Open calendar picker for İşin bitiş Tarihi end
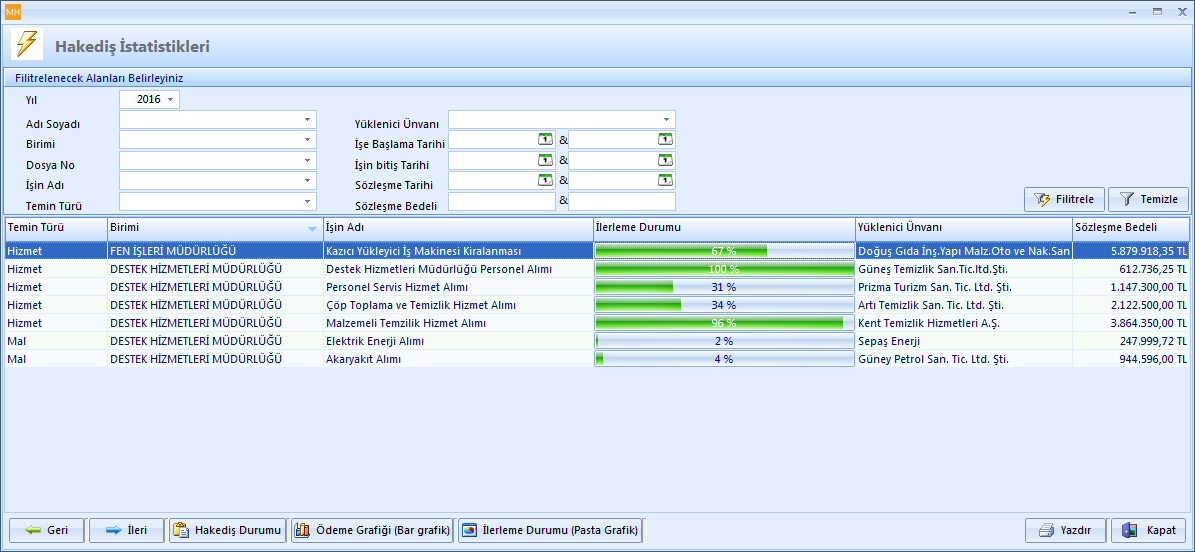This screenshot has height=552, width=1195. pyautogui.click(x=665, y=160)
